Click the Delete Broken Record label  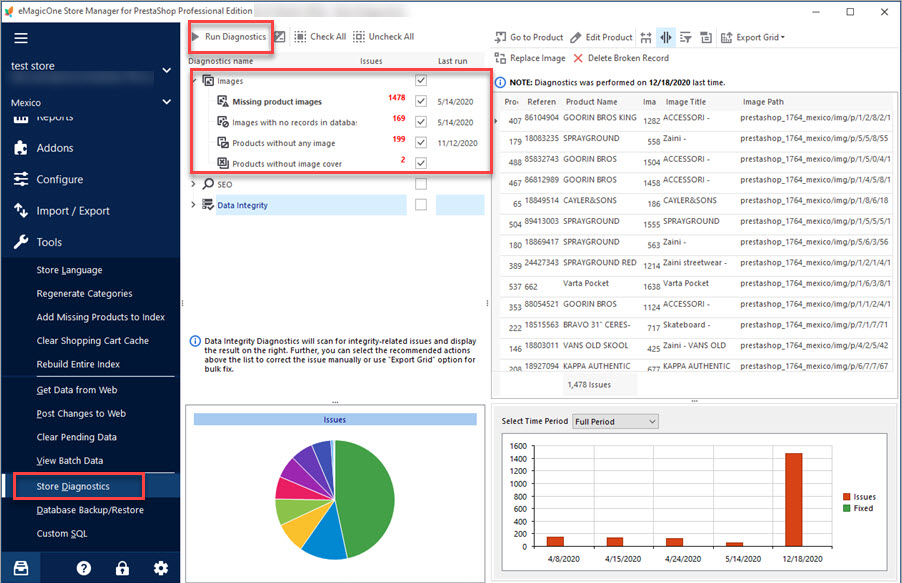pyautogui.click(x=628, y=58)
